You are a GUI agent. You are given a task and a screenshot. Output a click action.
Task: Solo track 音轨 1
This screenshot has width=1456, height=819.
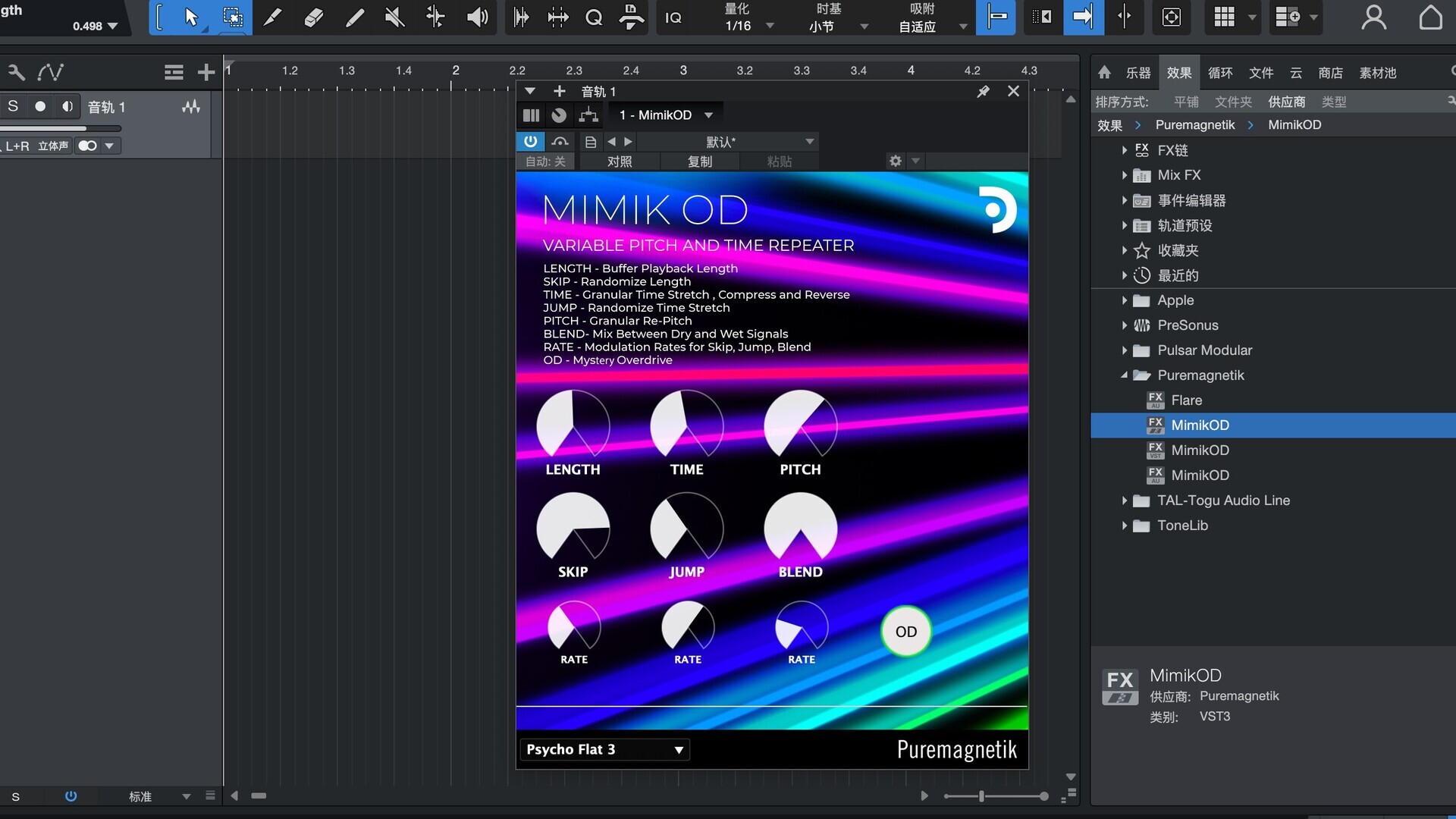[13, 106]
